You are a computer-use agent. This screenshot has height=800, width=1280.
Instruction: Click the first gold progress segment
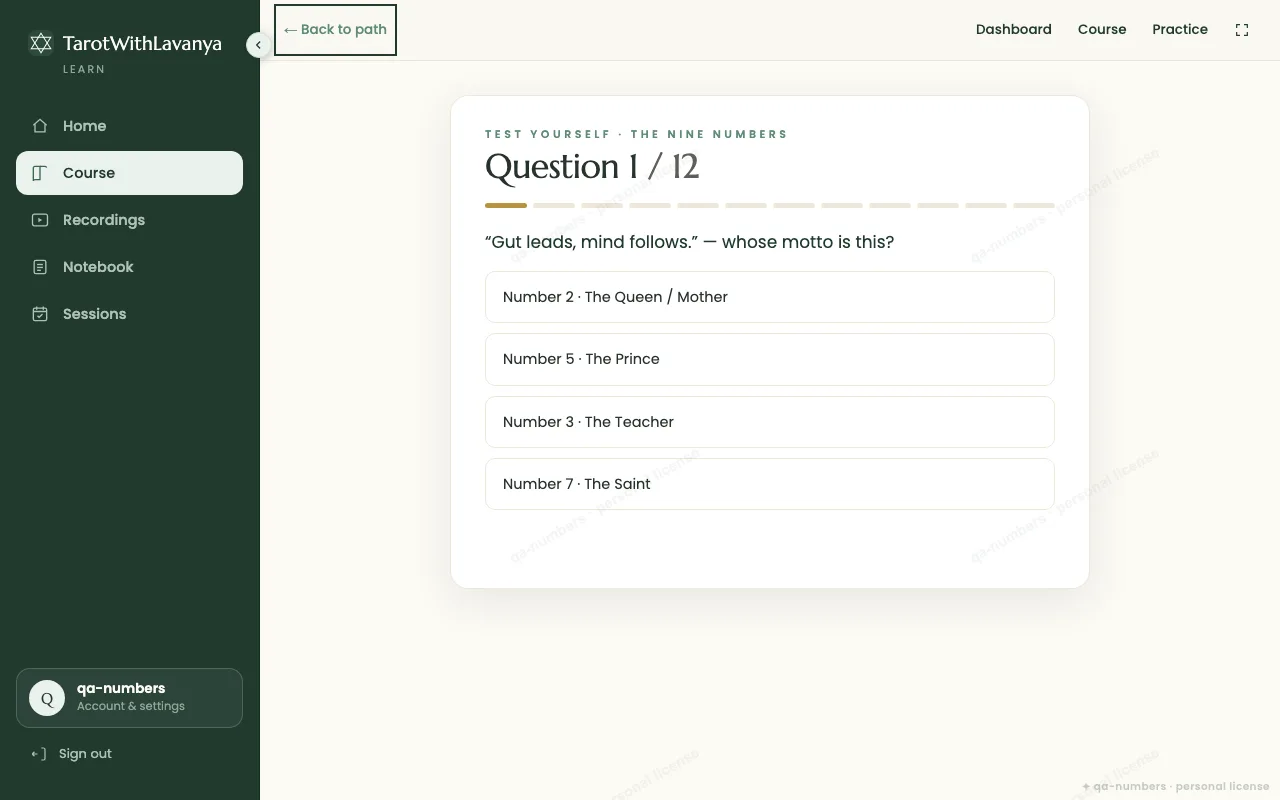pyautogui.click(x=506, y=205)
